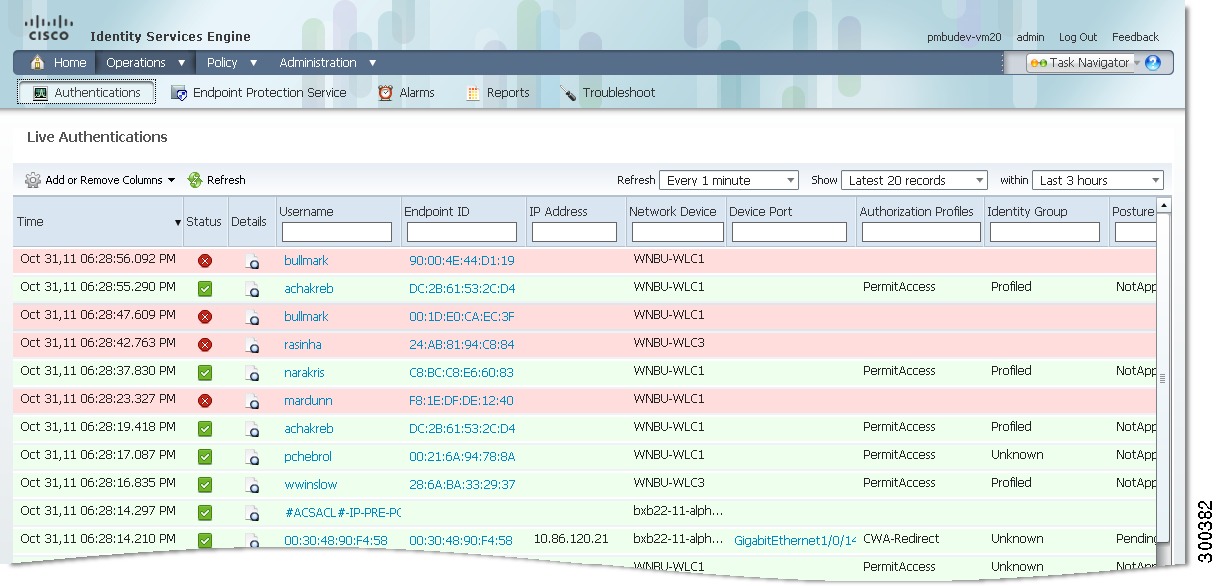This screenshot has height=586, width=1217.
Task: Open details icon for #ACSACL row
Action: click(x=253, y=513)
